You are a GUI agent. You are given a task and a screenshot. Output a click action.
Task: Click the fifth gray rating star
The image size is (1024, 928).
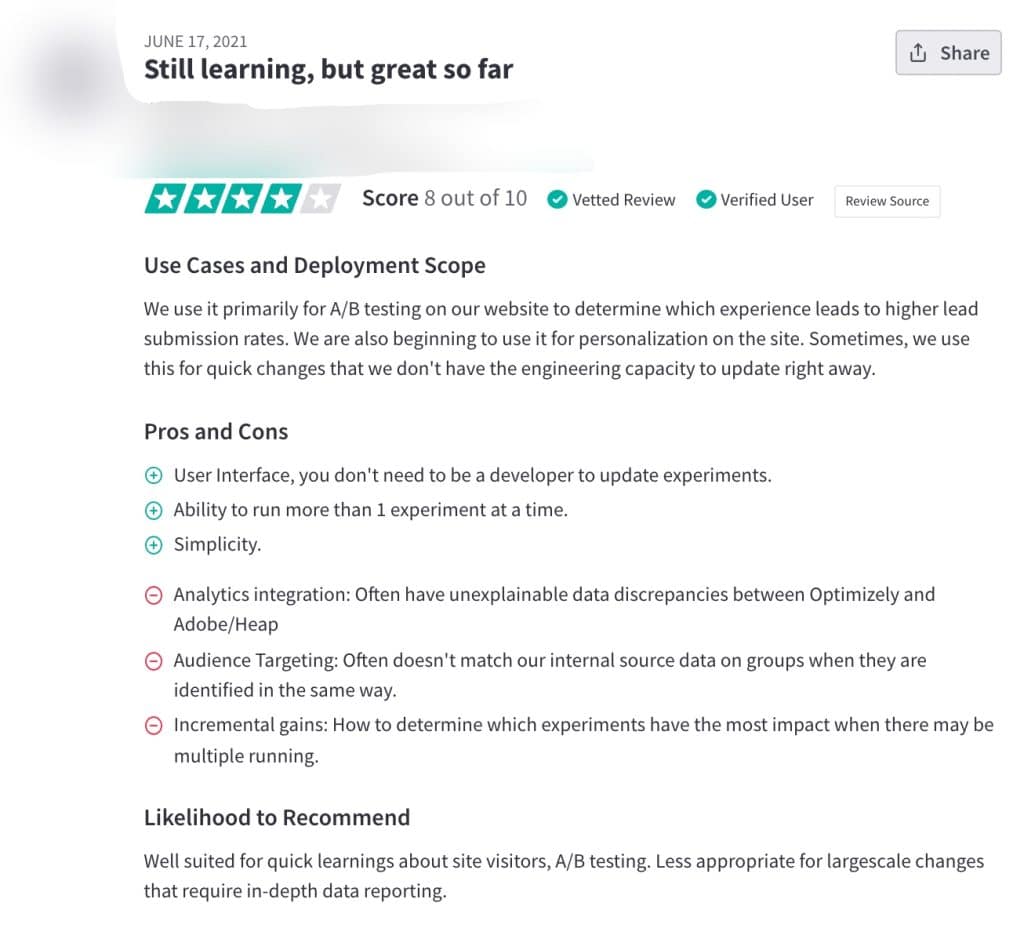click(x=319, y=200)
